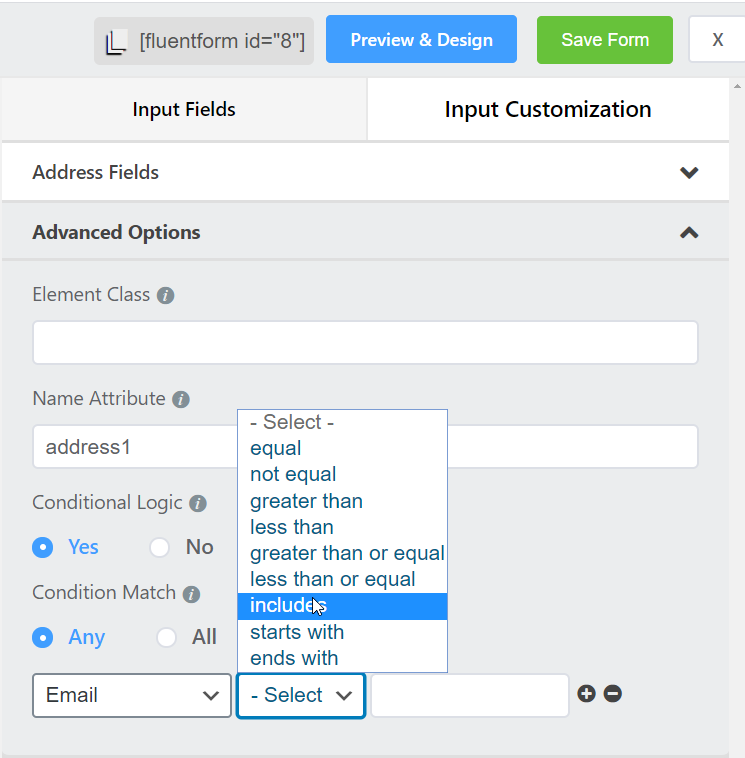Image resolution: width=745 pixels, height=758 pixels.
Task: Close the editor with the X button
Action: (717, 40)
